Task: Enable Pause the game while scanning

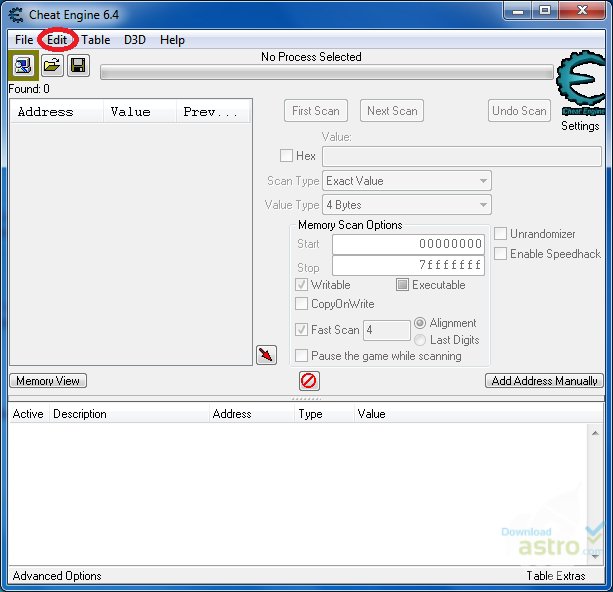Action: tap(301, 356)
